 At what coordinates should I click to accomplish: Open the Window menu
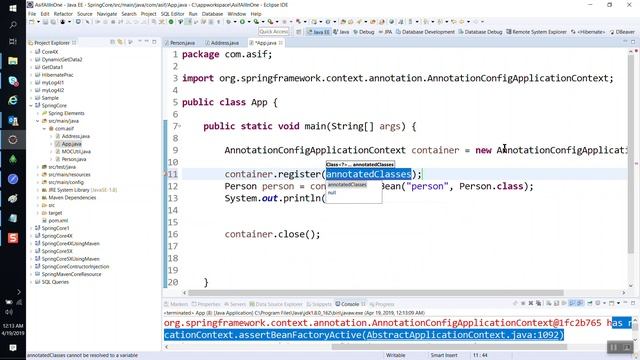tap(236, 14)
